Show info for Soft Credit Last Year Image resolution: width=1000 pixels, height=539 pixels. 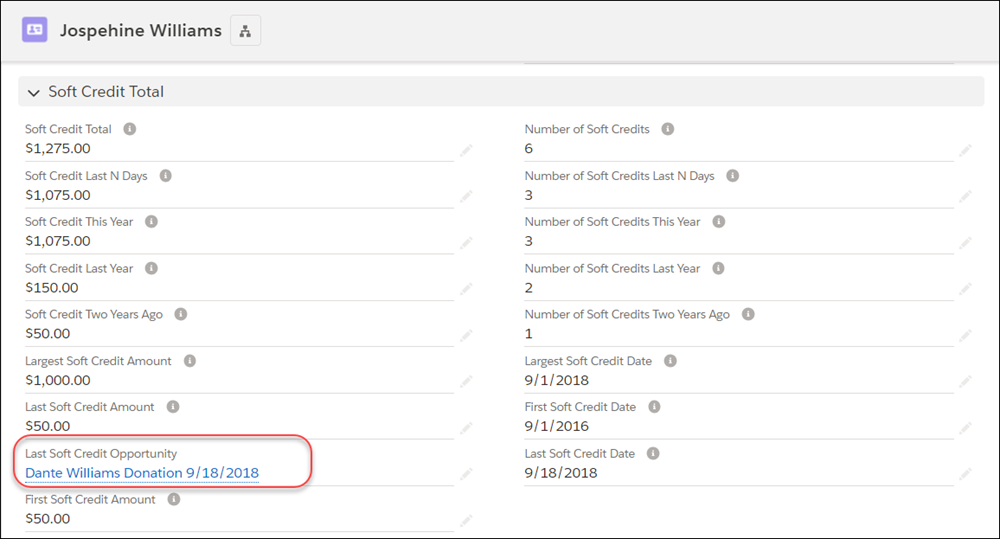(151, 268)
